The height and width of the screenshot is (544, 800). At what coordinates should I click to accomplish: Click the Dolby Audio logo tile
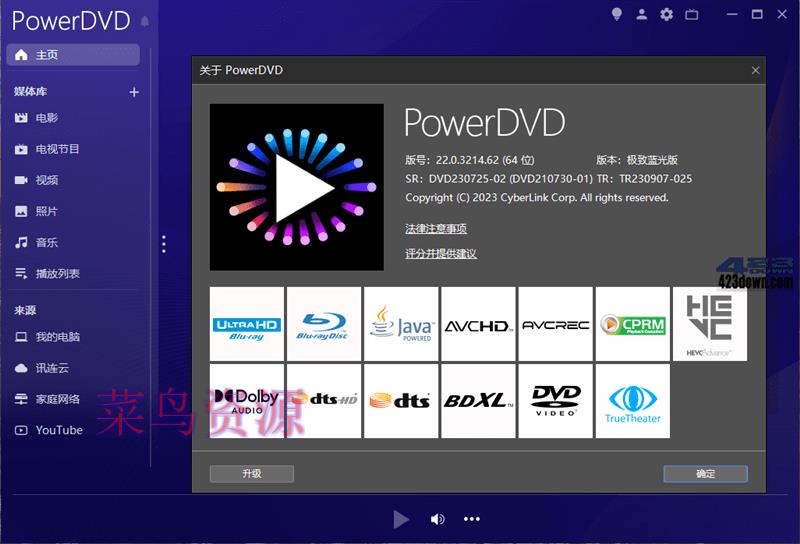coord(247,401)
